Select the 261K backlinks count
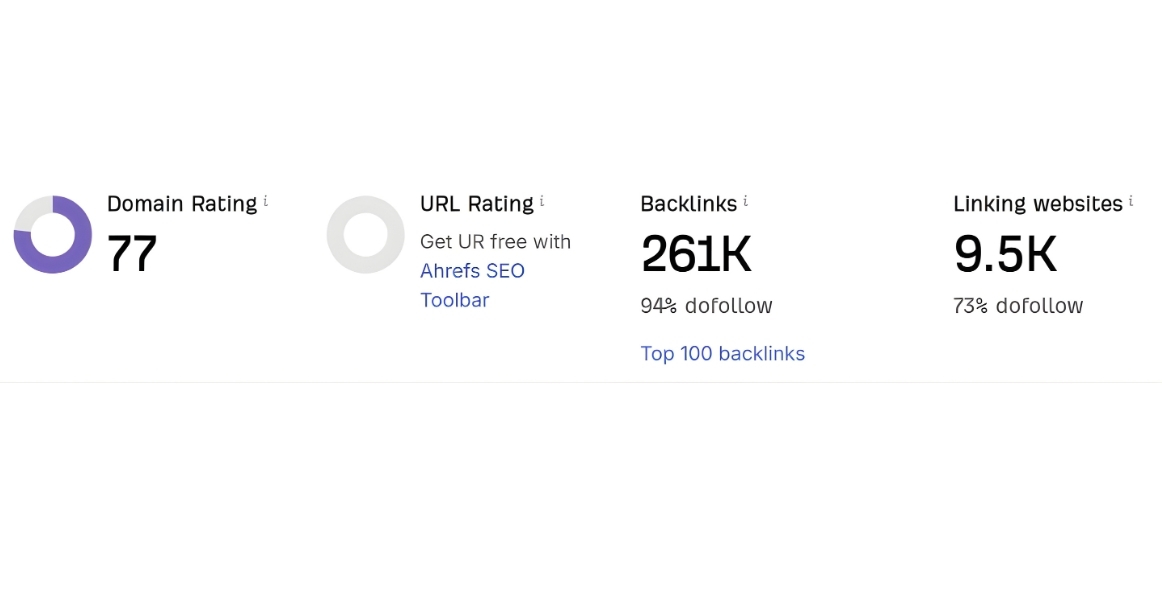This screenshot has height=603, width=1162. click(695, 254)
